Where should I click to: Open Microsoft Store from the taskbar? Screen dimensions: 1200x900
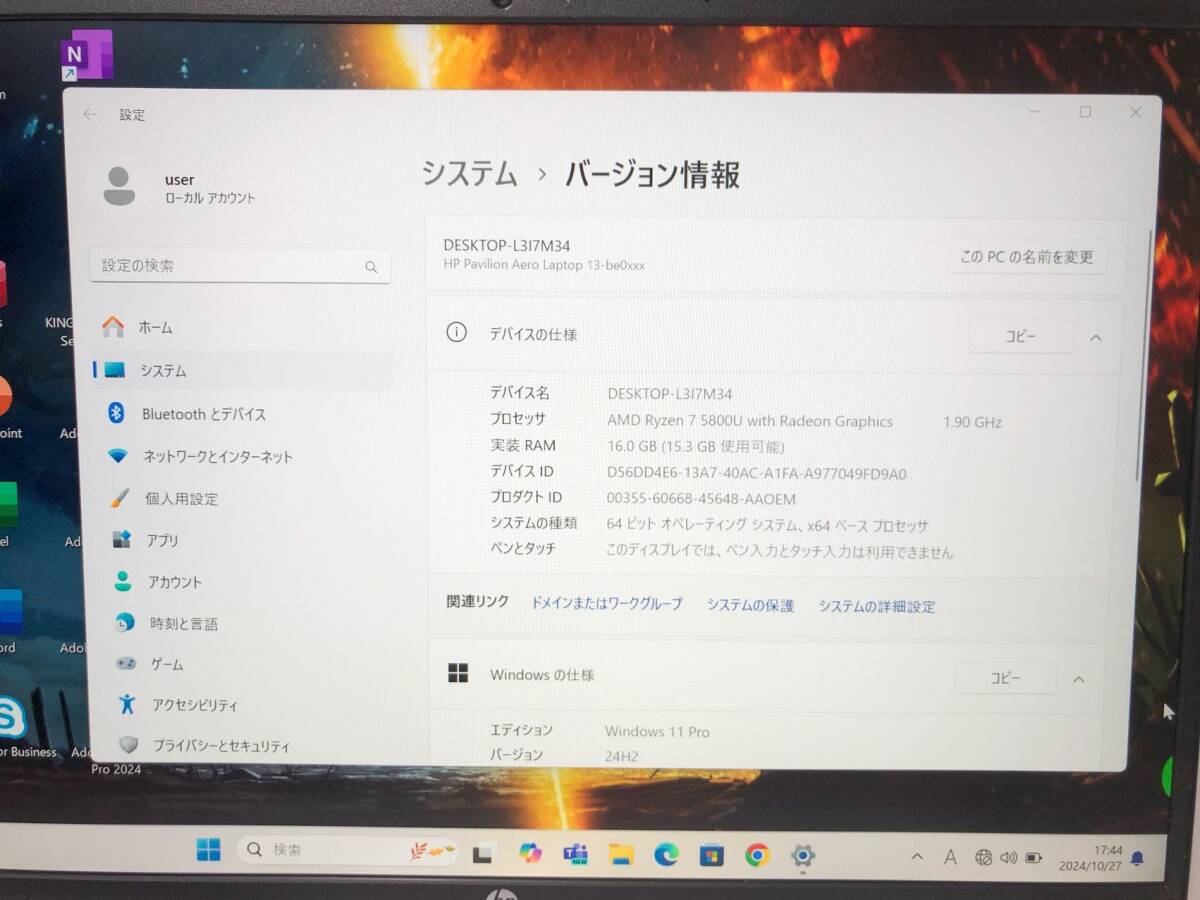[711, 855]
